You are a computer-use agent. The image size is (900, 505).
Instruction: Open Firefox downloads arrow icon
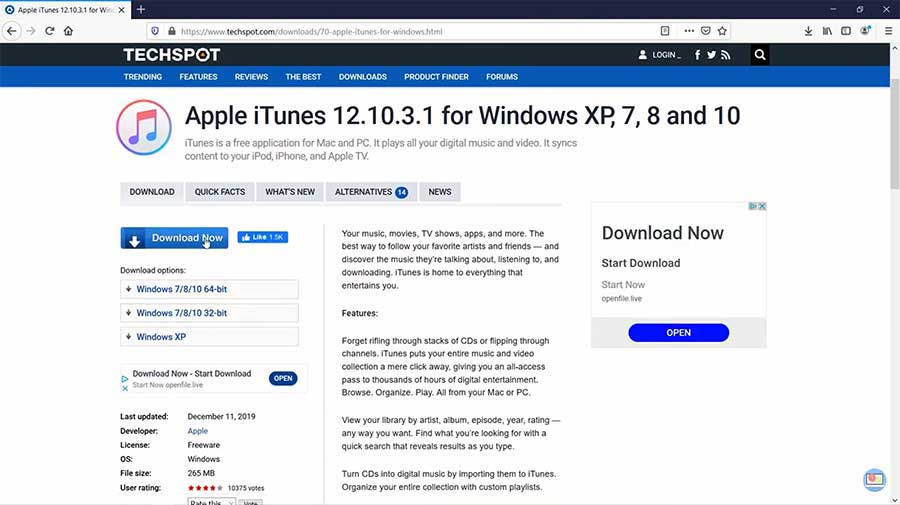(x=808, y=31)
